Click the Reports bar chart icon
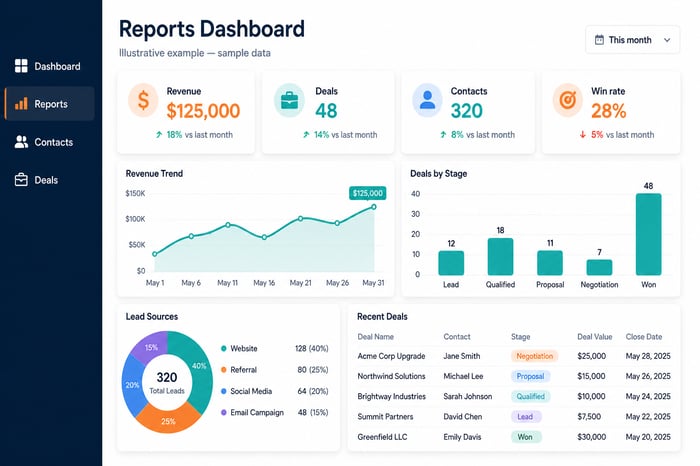The height and width of the screenshot is (466, 700). pyautogui.click(x=21, y=104)
